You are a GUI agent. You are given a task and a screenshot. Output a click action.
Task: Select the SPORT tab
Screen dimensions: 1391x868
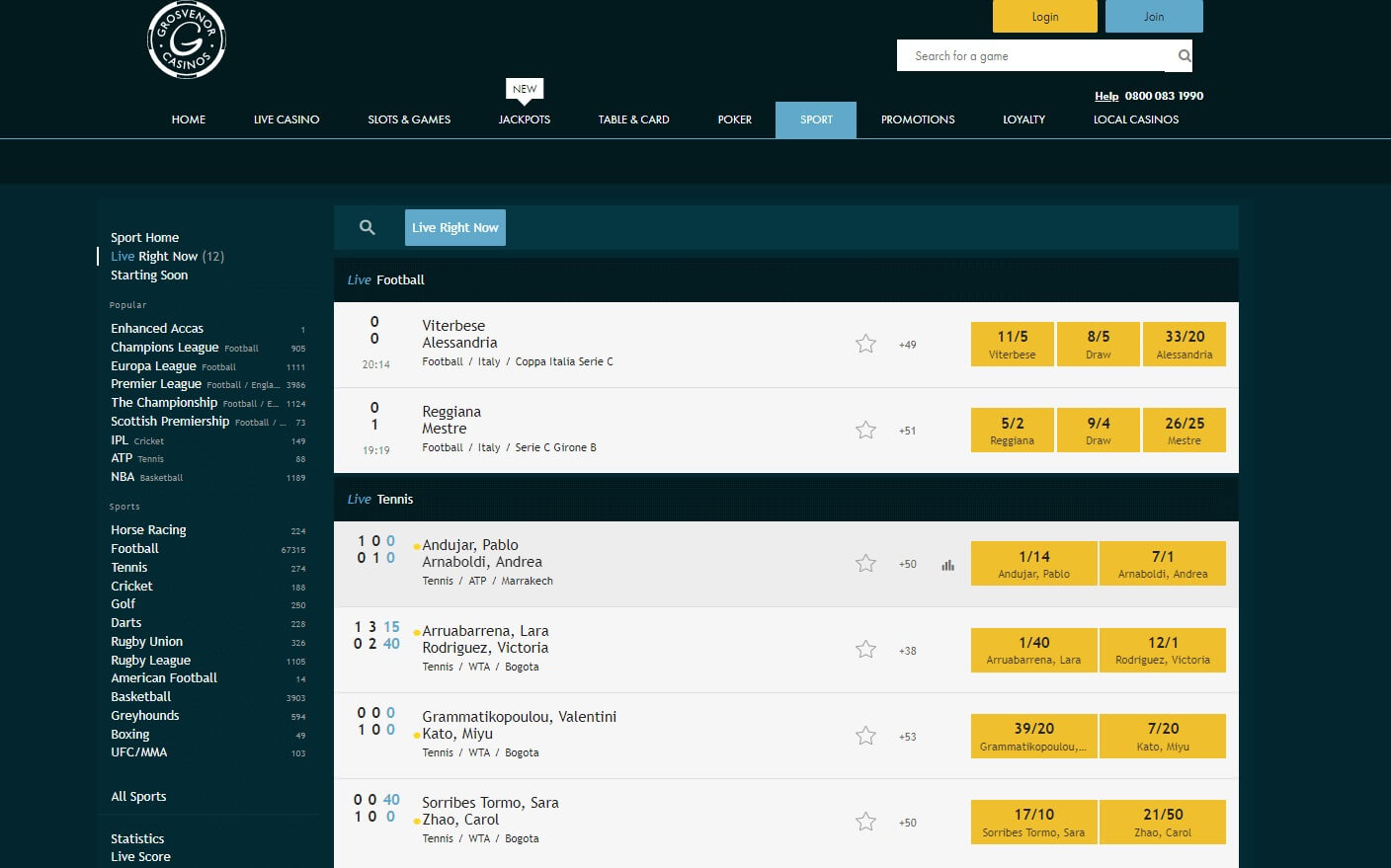[816, 119]
